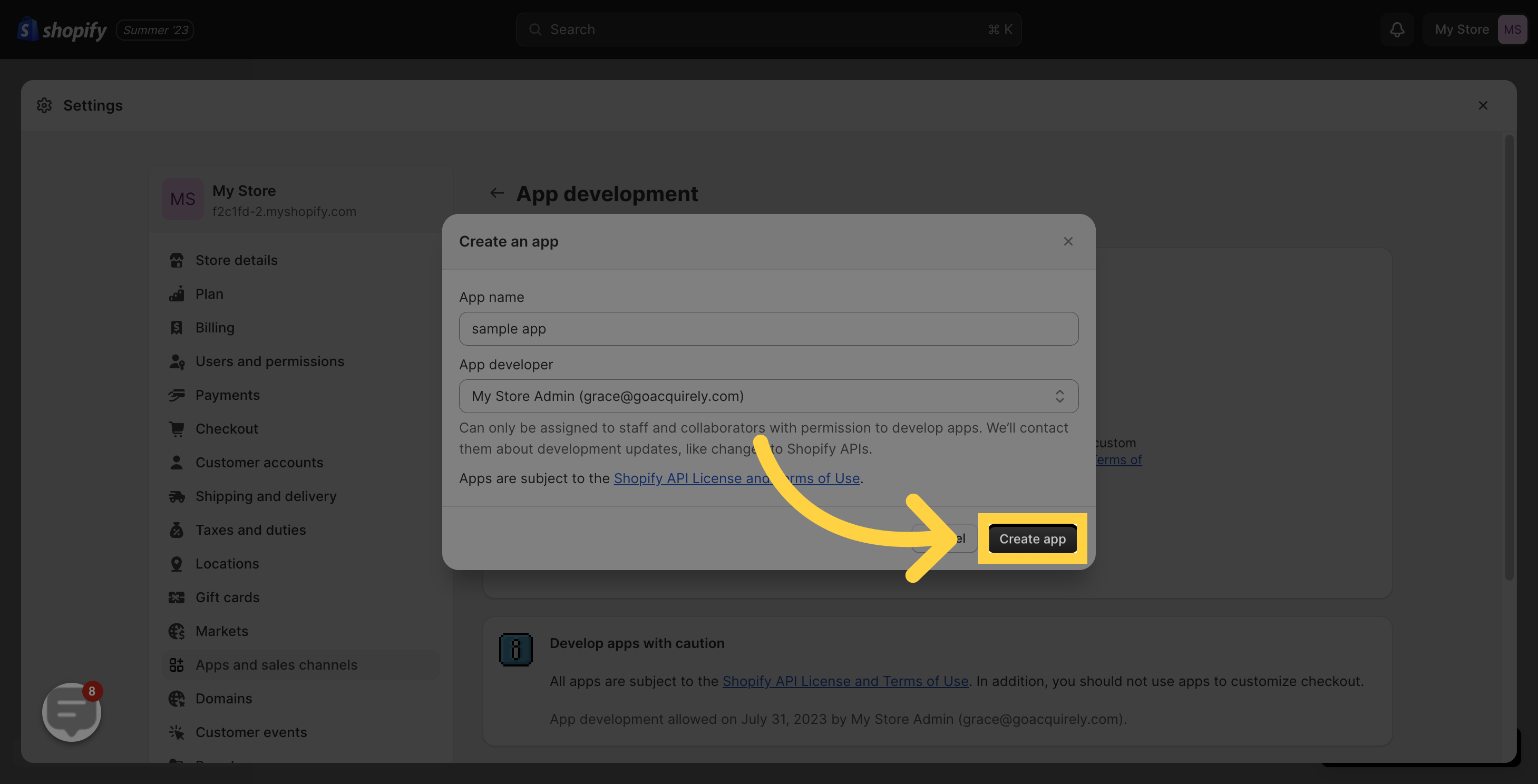Open API License link in dialog
Viewport: 1538px width, 784px height.
point(737,478)
